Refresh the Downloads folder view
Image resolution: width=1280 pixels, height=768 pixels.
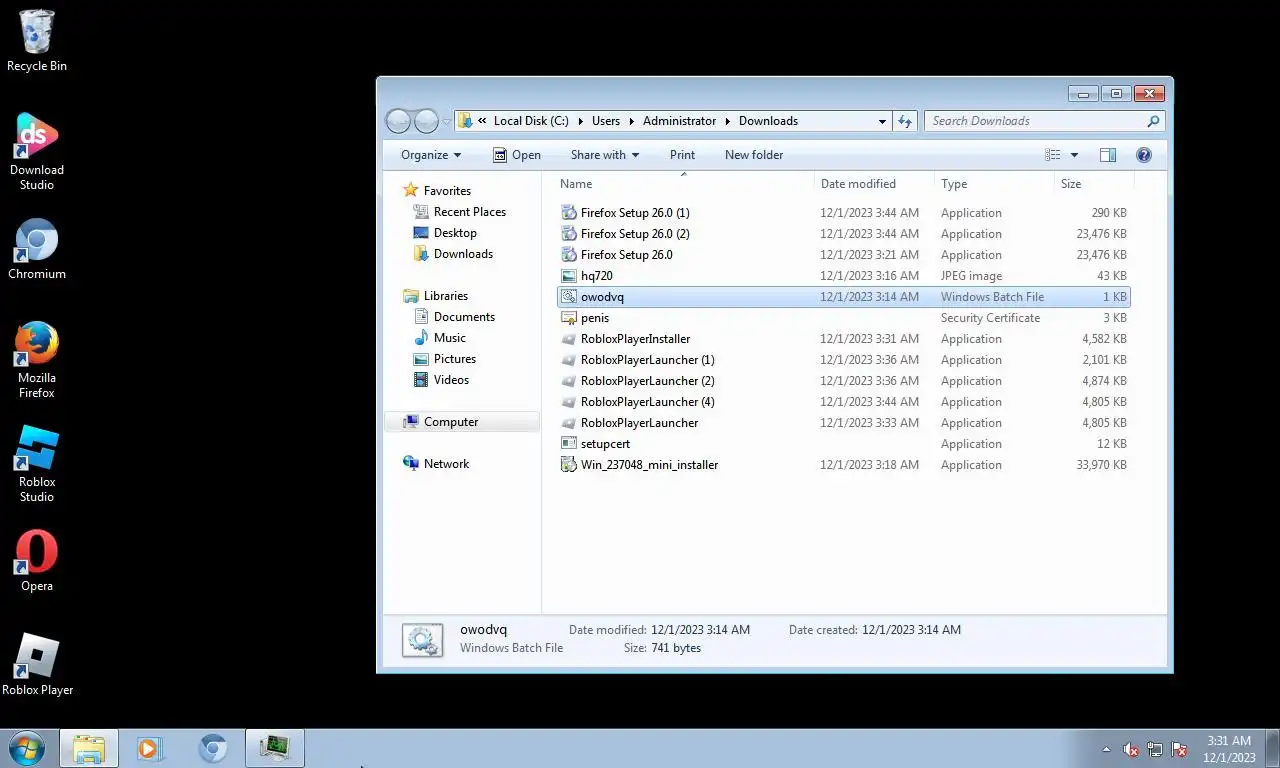(x=905, y=121)
